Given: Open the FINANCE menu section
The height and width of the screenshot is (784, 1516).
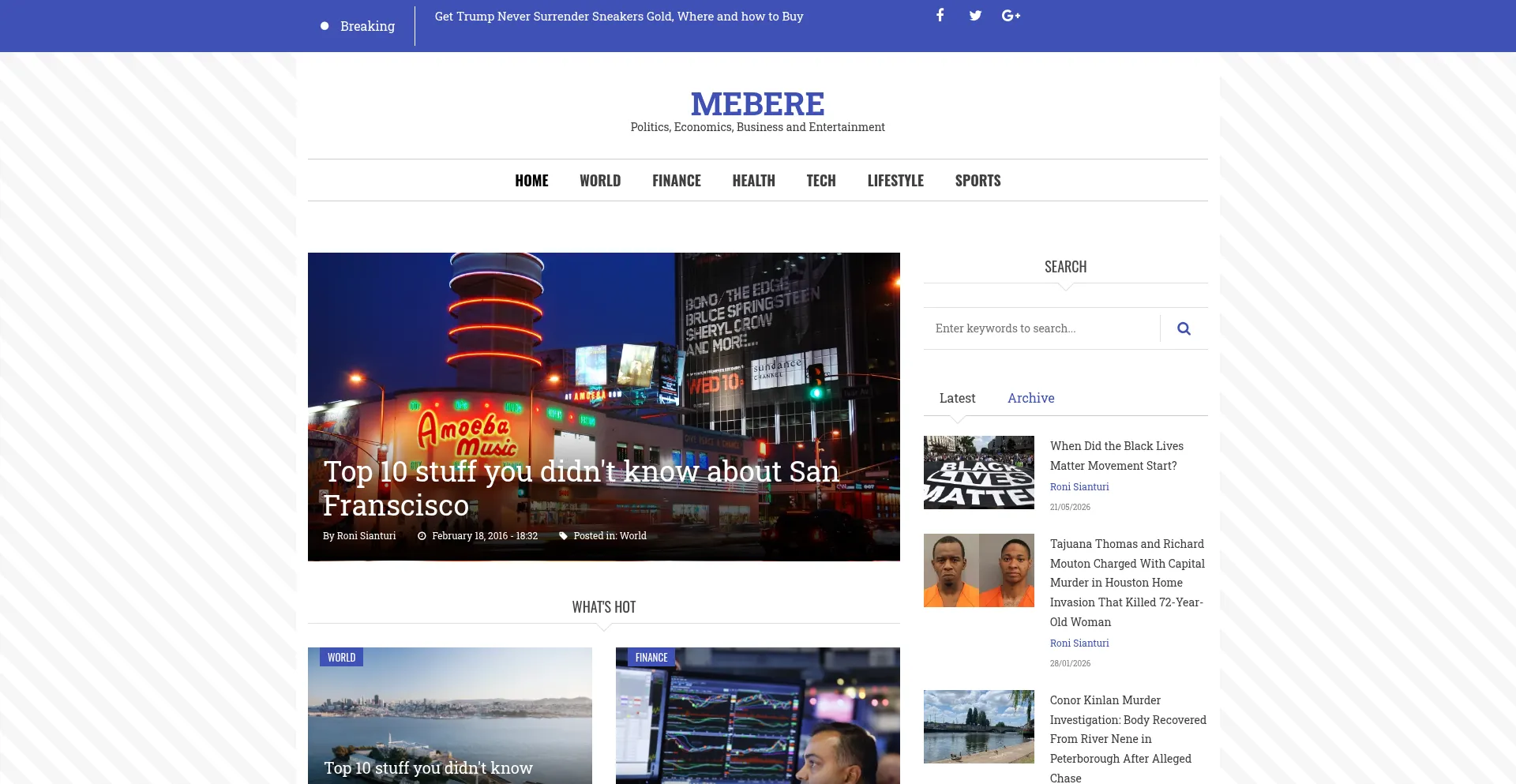Looking at the screenshot, I should pos(677,181).
